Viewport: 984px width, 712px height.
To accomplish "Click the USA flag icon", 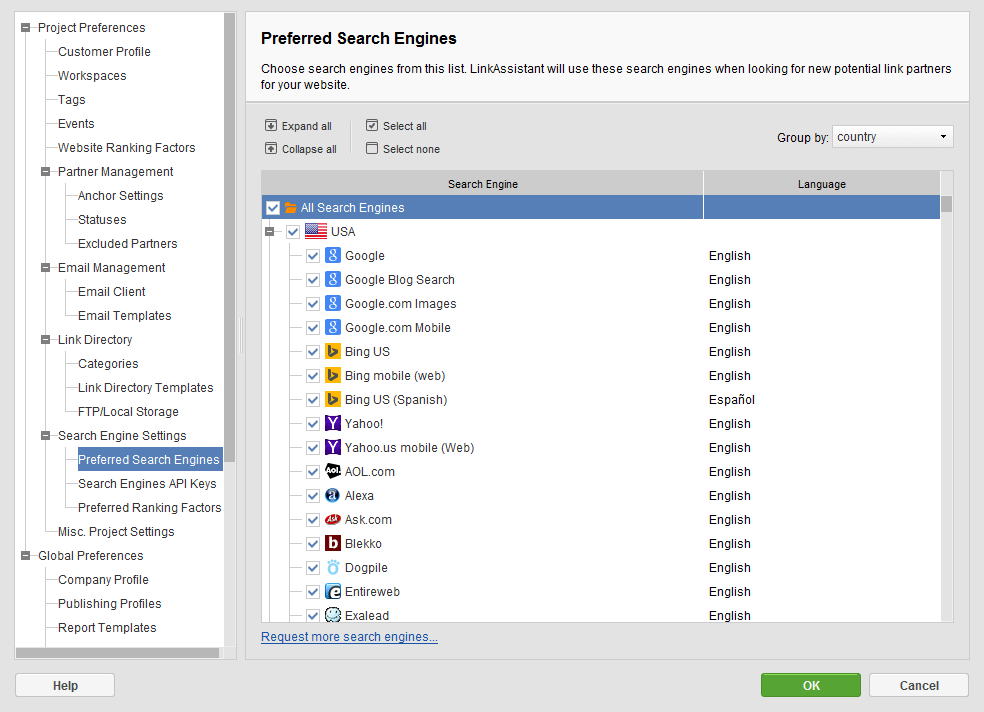I will [316, 231].
